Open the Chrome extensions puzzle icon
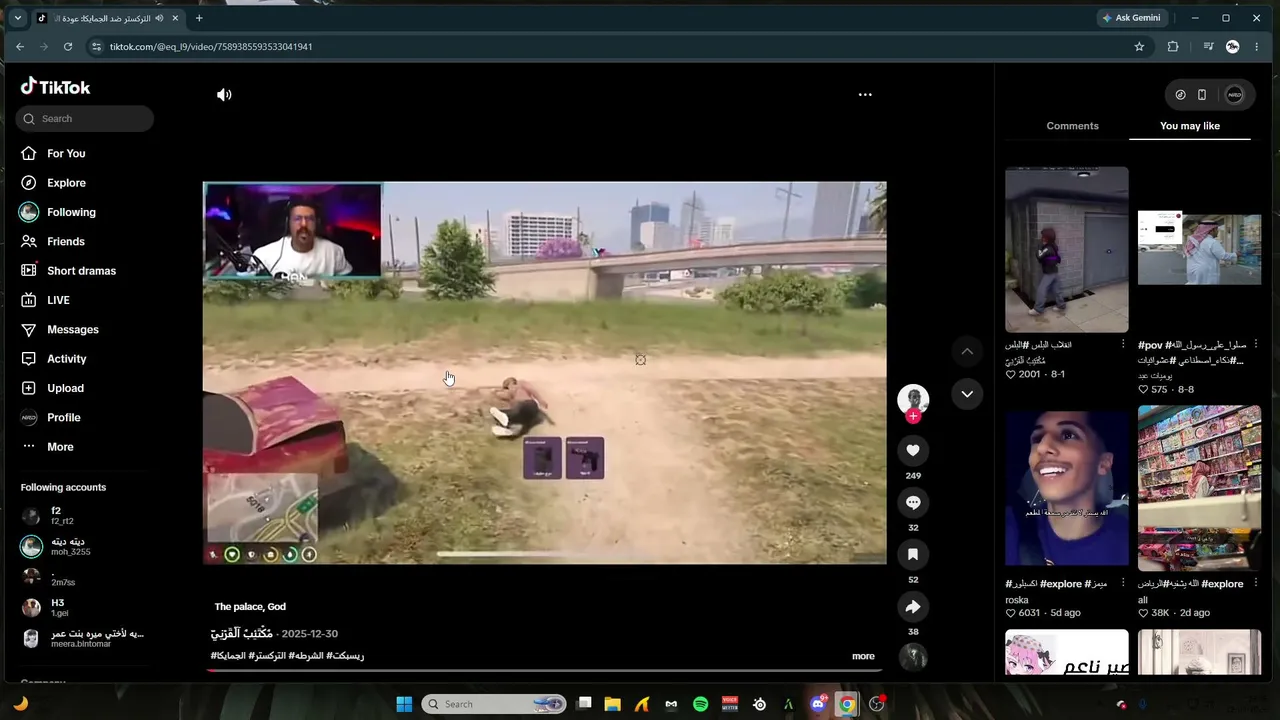The height and width of the screenshot is (720, 1280). pos(1173,47)
